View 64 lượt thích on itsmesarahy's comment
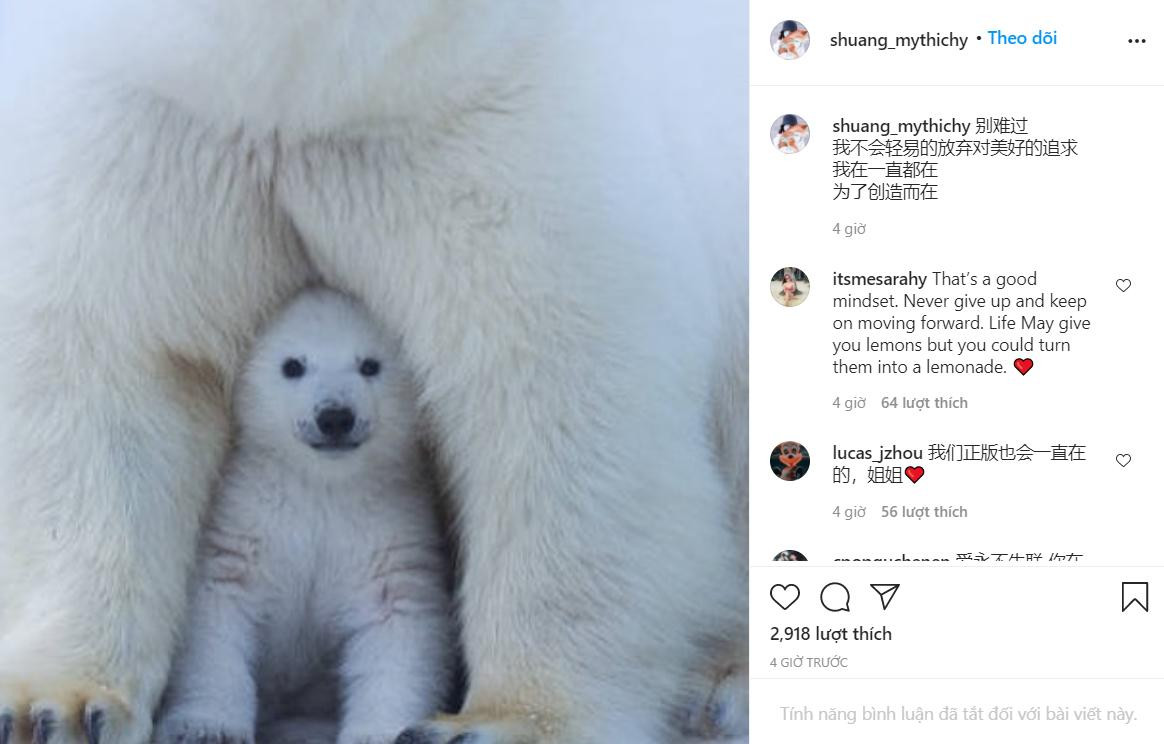This screenshot has height=744, width=1164. (x=924, y=402)
